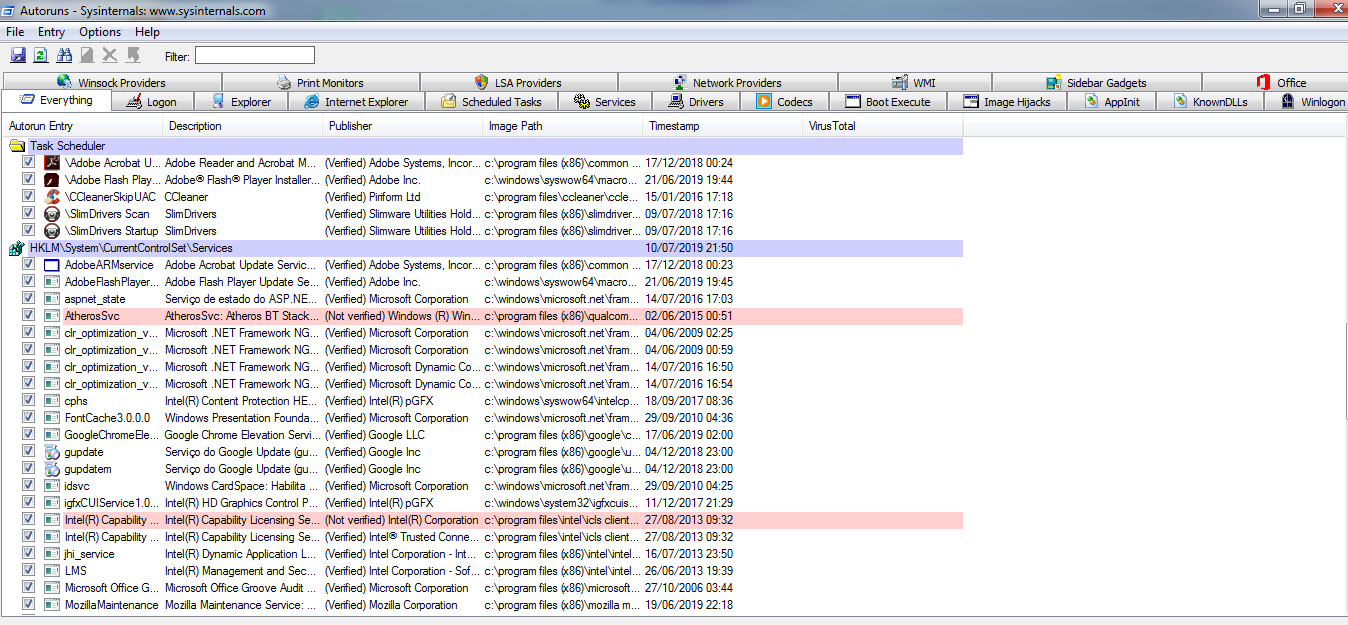Open the Options menu
1348x625 pixels.
[x=100, y=32]
